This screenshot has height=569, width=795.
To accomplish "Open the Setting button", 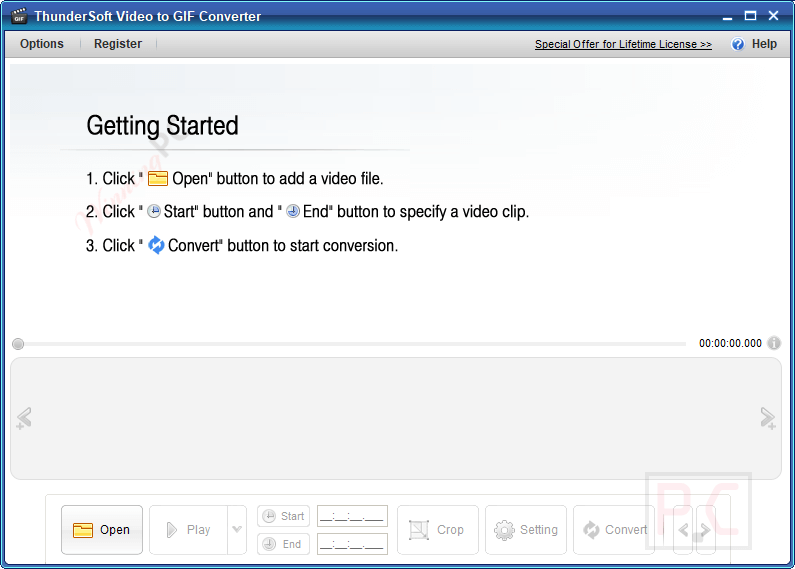I will tap(526, 530).
